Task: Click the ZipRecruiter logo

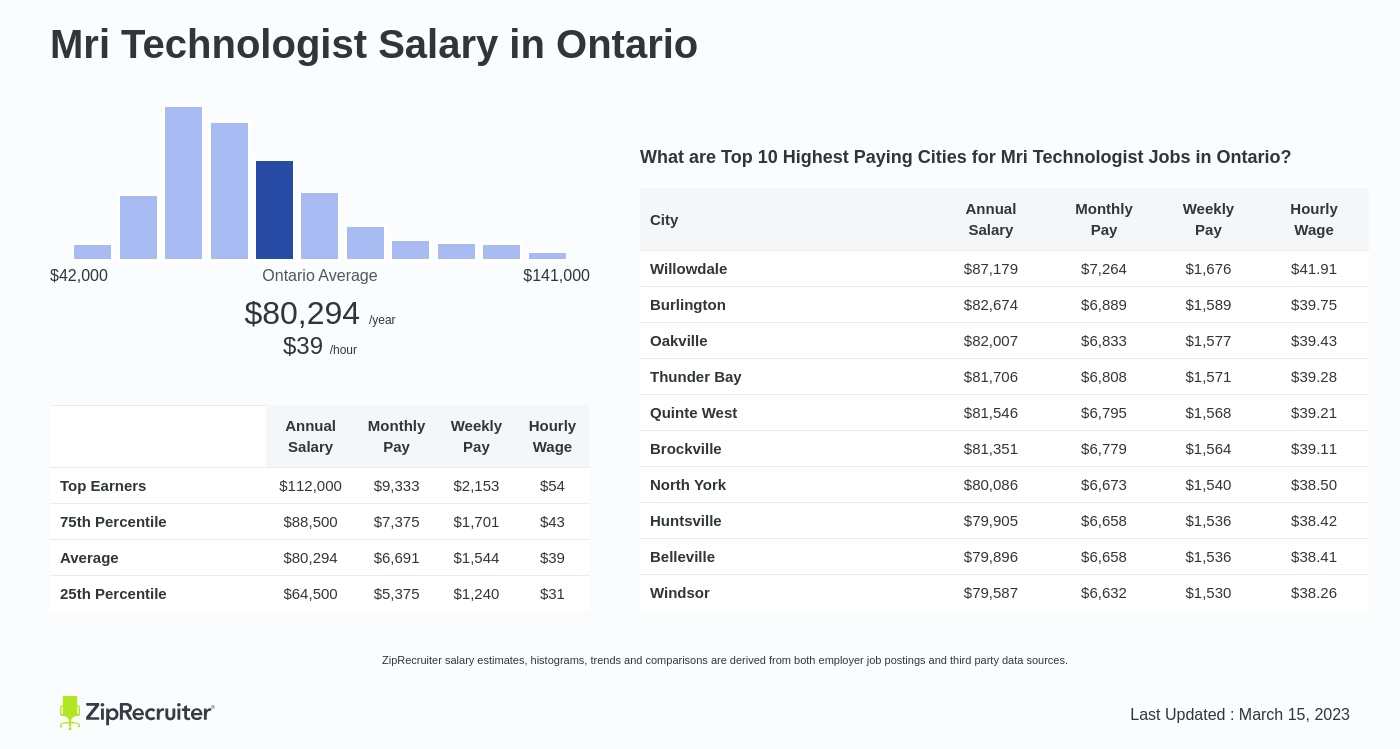Action: tap(137, 712)
